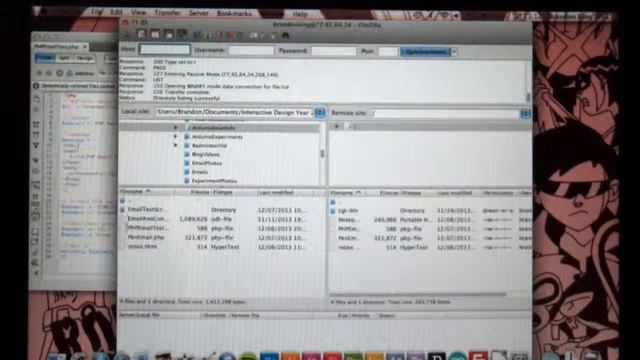Reconnect to the last used server
Screen dimensions: 640x360
click(240, 36)
